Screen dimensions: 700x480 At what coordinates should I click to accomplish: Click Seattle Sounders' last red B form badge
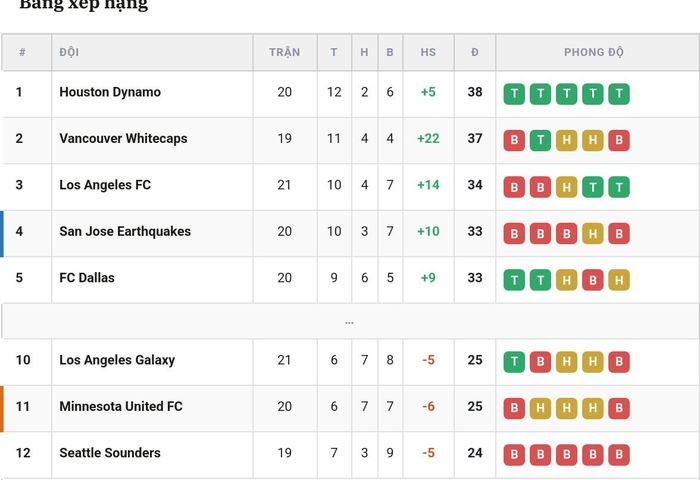(x=619, y=455)
